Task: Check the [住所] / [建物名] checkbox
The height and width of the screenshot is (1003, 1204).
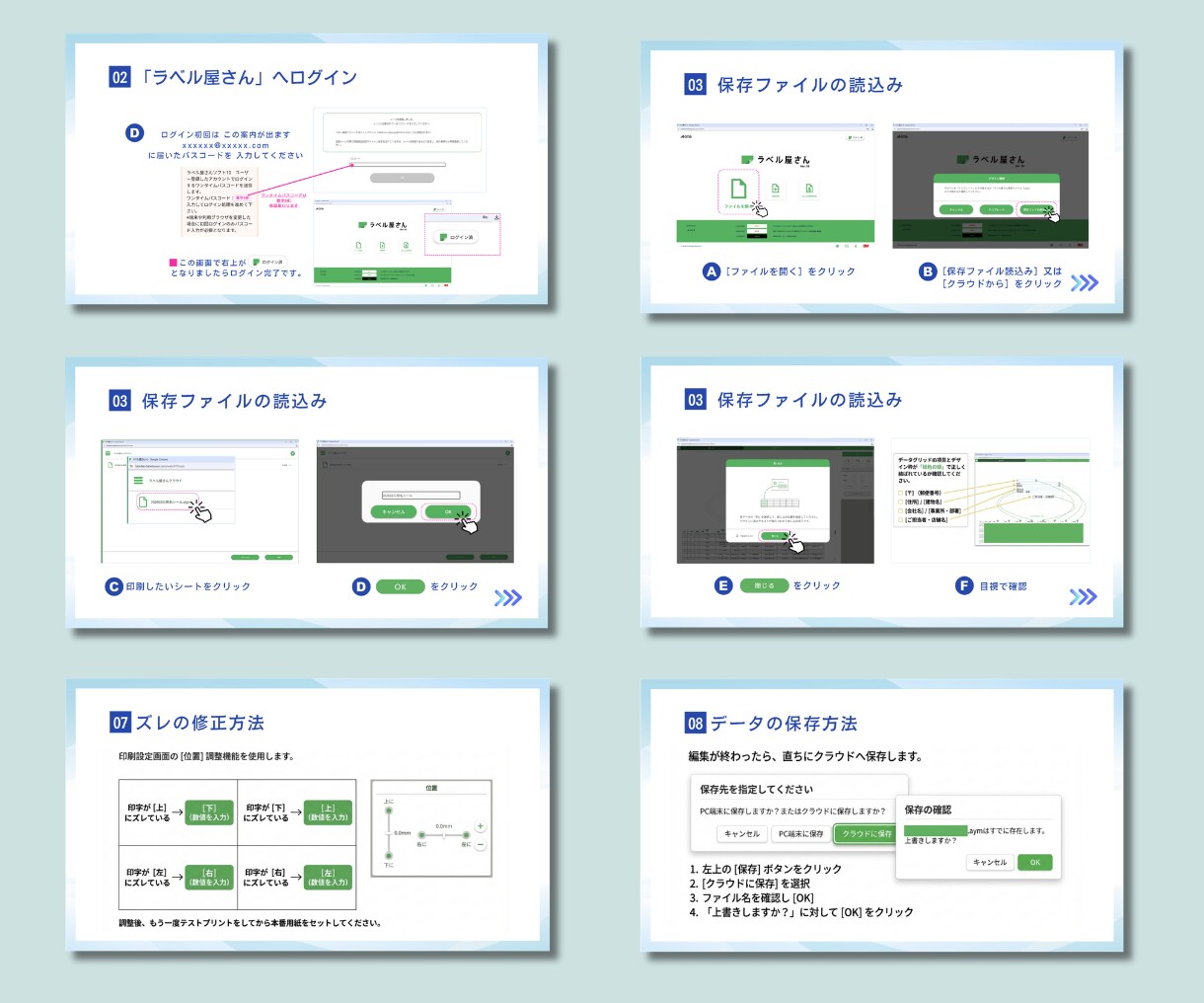Action: (901, 501)
